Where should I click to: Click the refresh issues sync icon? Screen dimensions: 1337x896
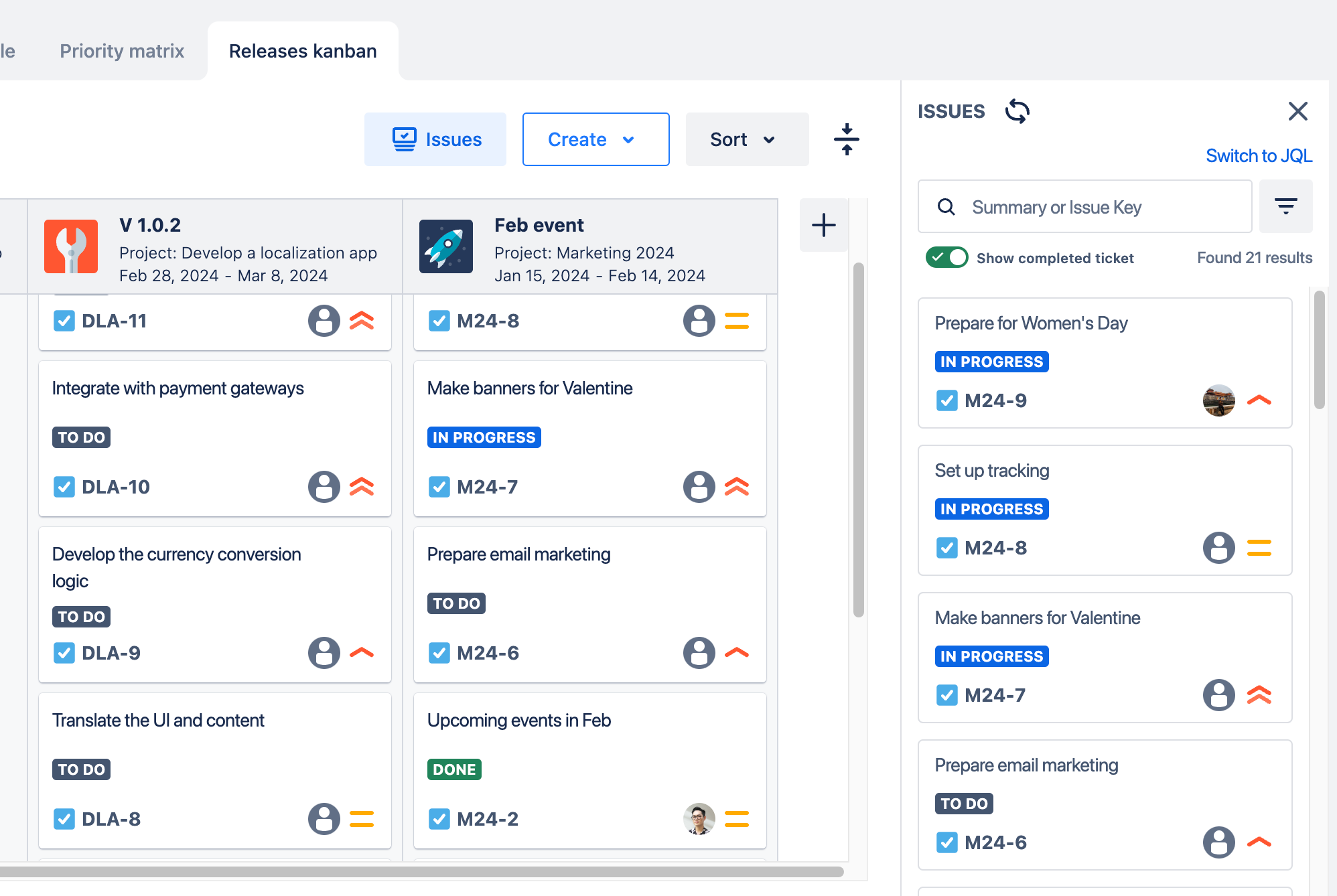(1017, 111)
